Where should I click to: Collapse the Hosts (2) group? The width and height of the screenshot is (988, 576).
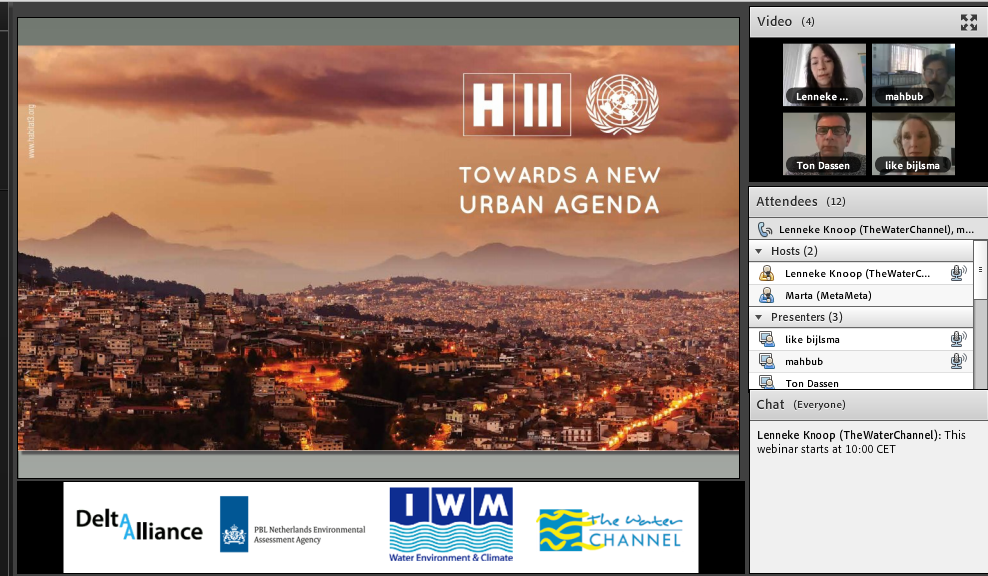[x=759, y=251]
